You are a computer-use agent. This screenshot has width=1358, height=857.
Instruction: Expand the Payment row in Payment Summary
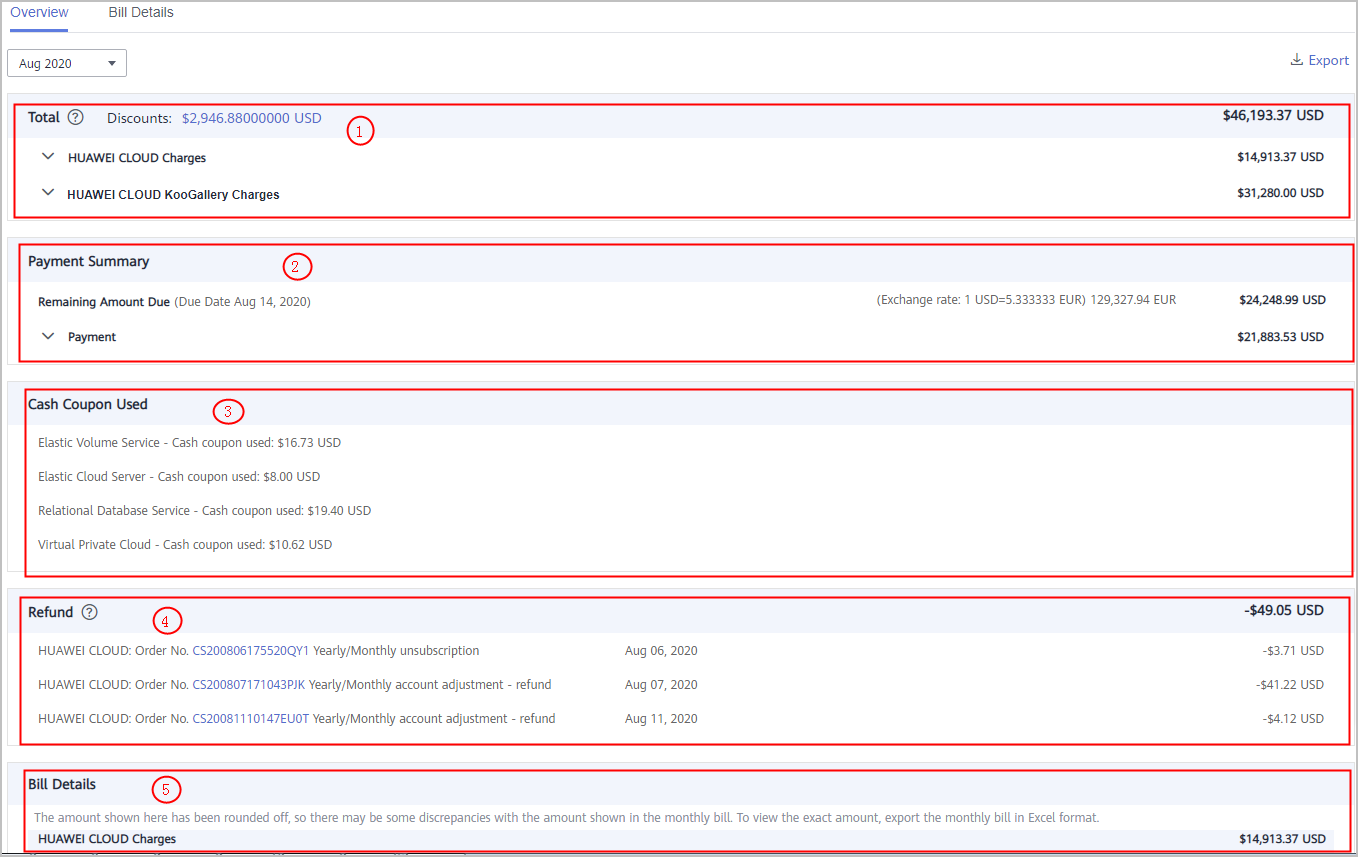point(48,337)
